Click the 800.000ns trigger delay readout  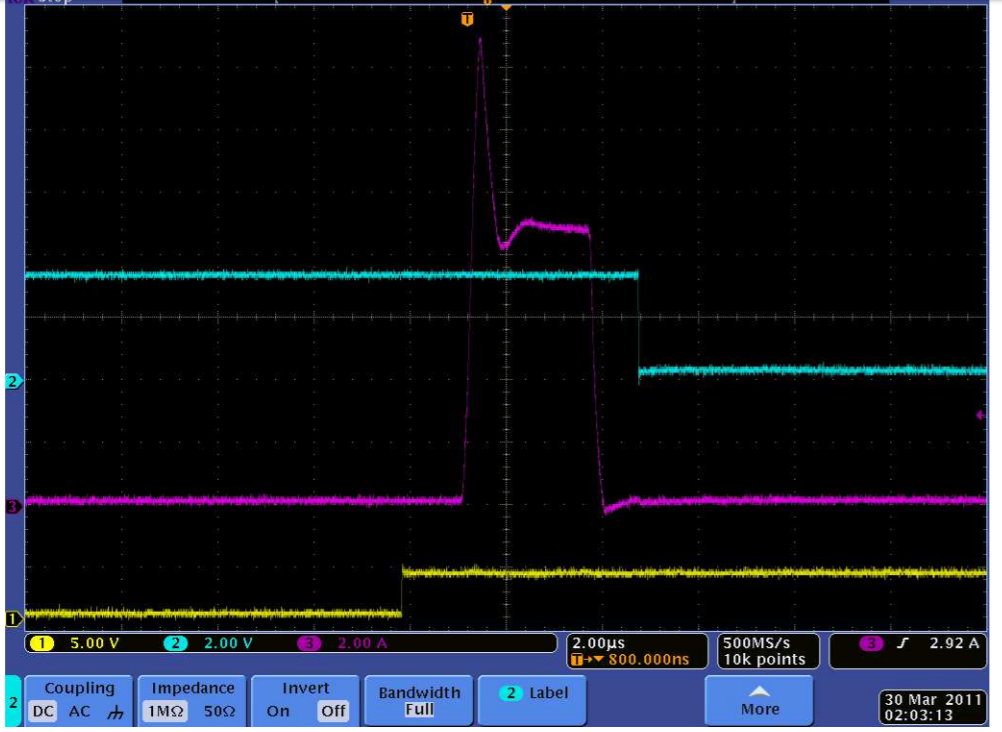(648, 660)
